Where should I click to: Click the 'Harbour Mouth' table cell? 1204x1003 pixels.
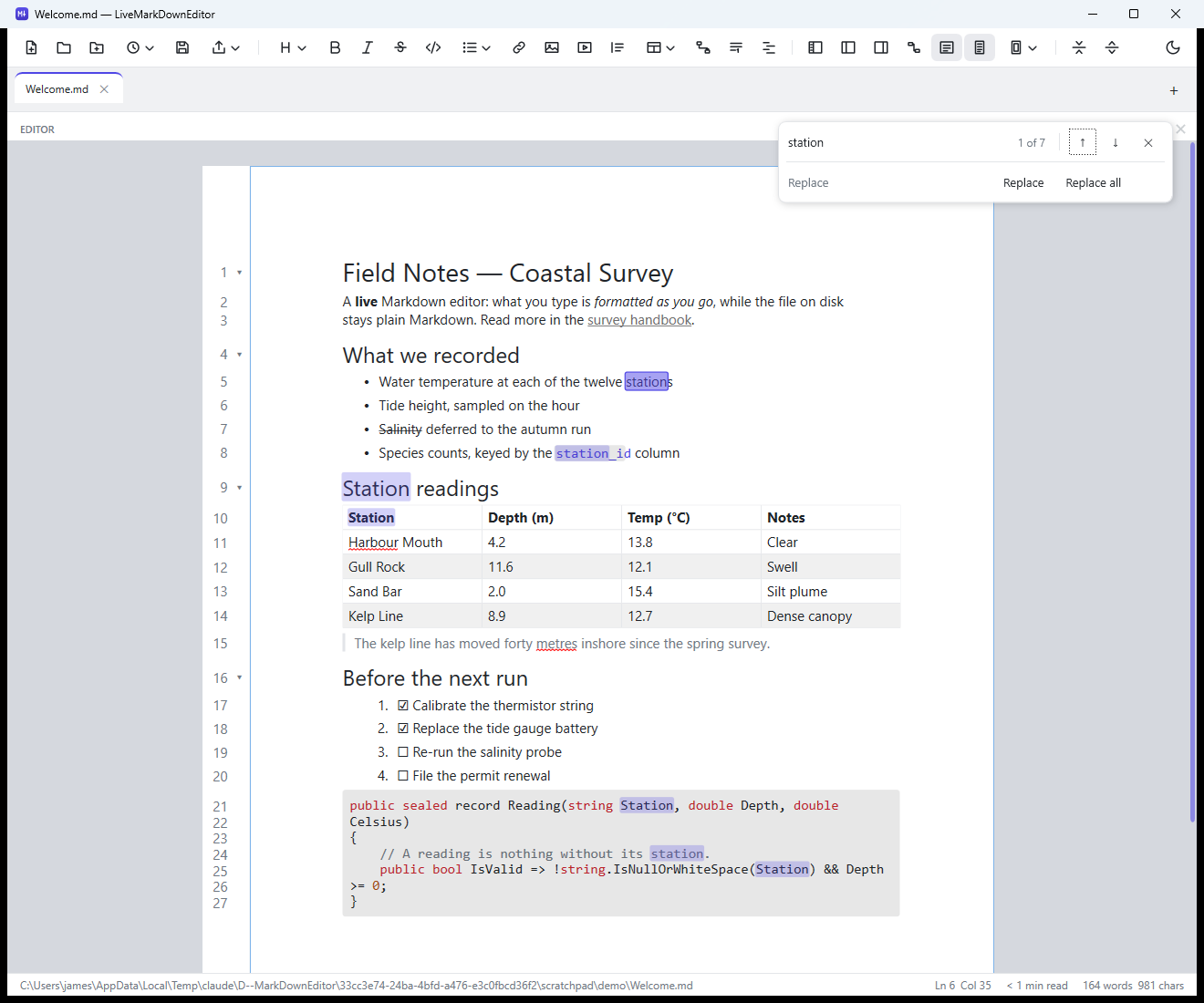(412, 543)
